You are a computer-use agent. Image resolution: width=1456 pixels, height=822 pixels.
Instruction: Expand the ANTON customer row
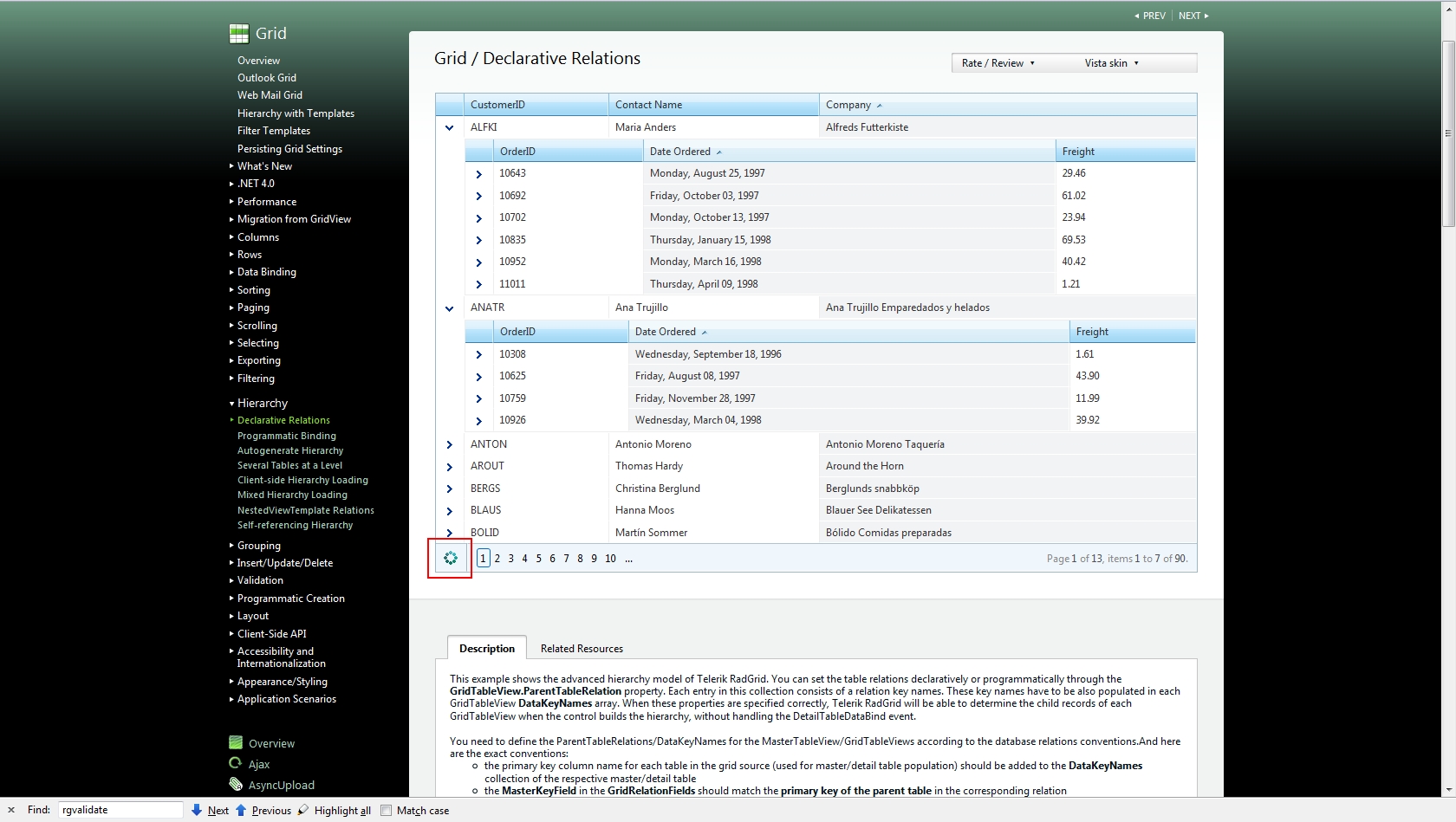point(449,444)
